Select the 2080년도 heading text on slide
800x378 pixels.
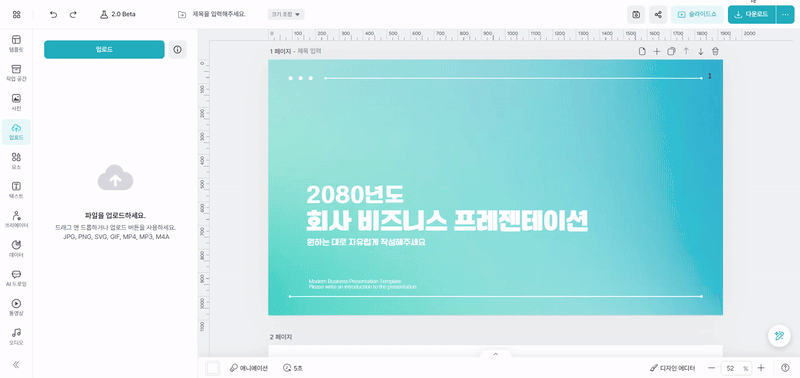coord(355,194)
